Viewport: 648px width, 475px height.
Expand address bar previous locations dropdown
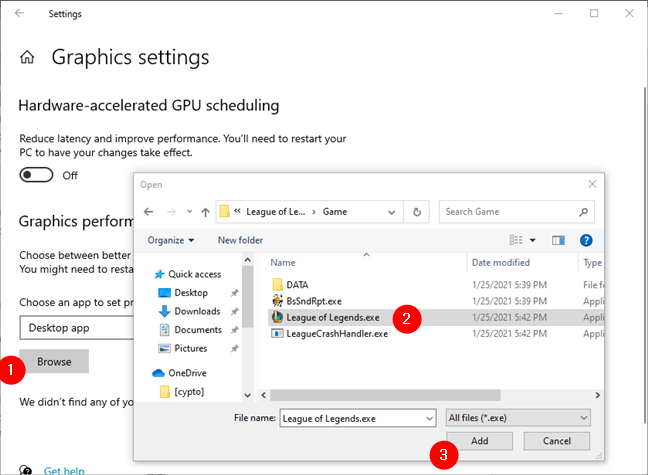pyautogui.click(x=391, y=212)
